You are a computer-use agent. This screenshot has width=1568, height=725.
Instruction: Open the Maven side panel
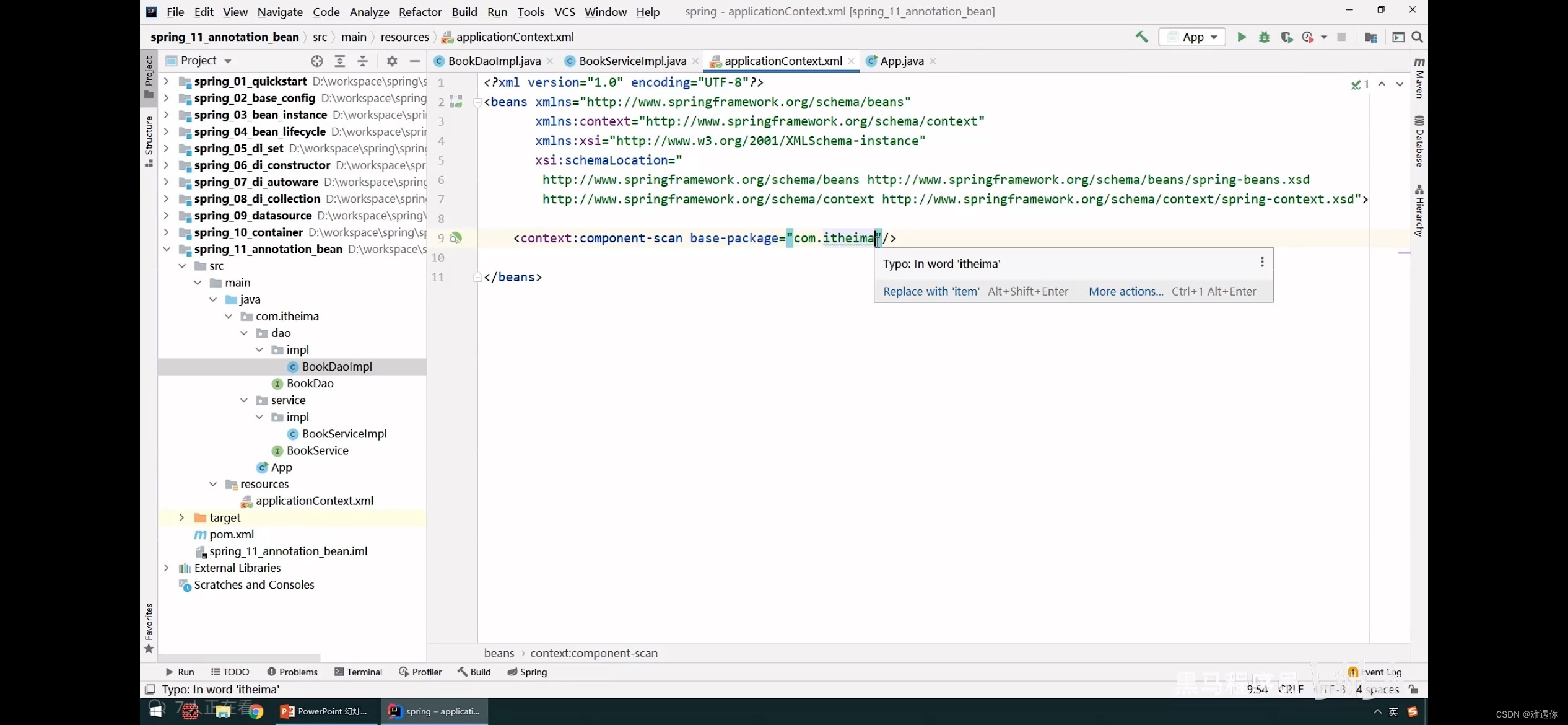[1419, 77]
